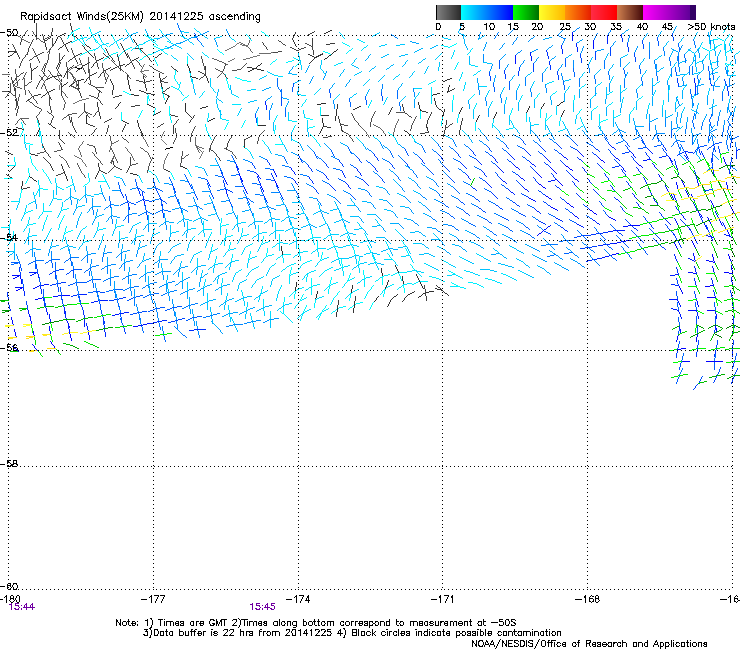The height and width of the screenshot is (650, 740).
Task: Click the '>50 knots' legend label
Action: (711, 27)
